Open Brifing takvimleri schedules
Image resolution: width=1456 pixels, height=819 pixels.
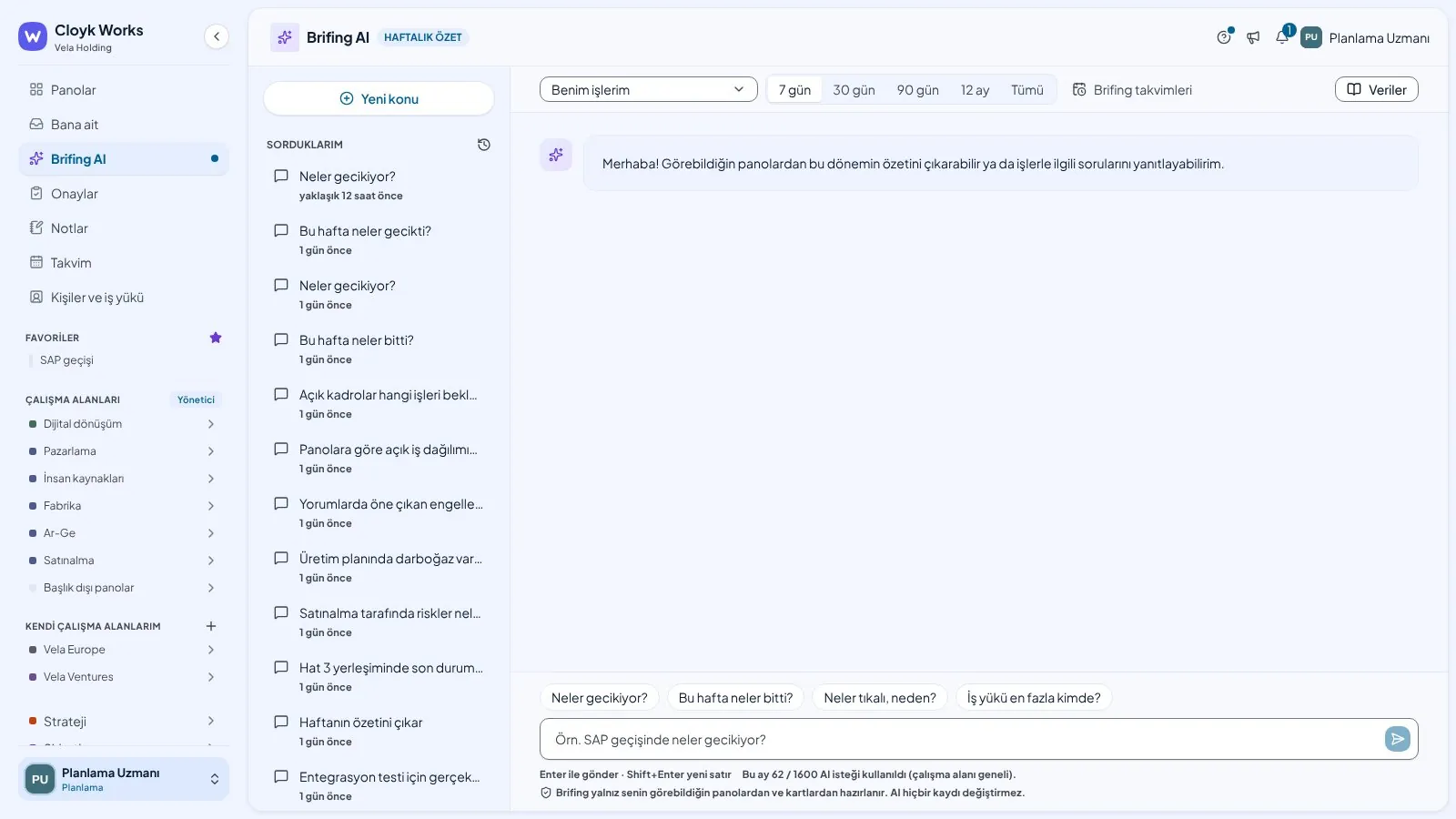pyautogui.click(x=1132, y=90)
